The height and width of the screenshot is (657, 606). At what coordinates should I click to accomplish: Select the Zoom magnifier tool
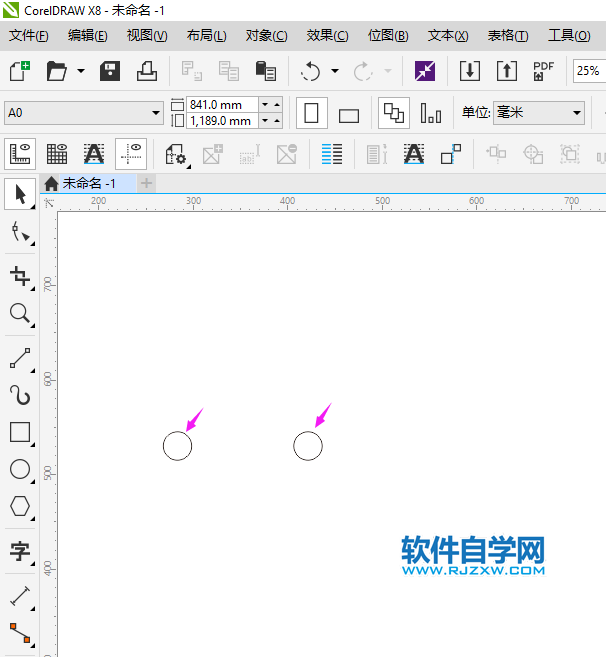point(19,314)
